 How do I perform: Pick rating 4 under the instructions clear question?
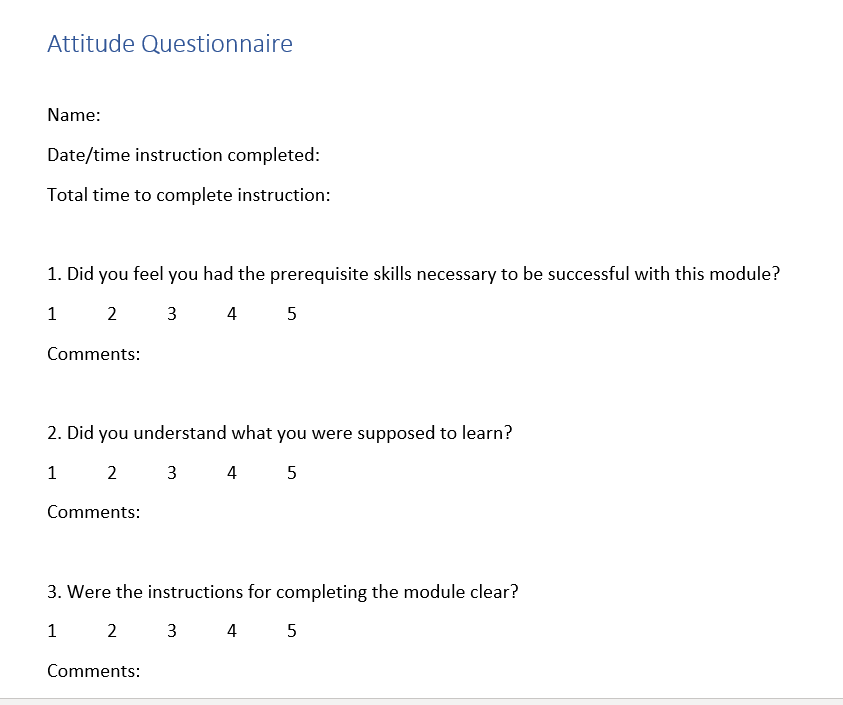(232, 631)
